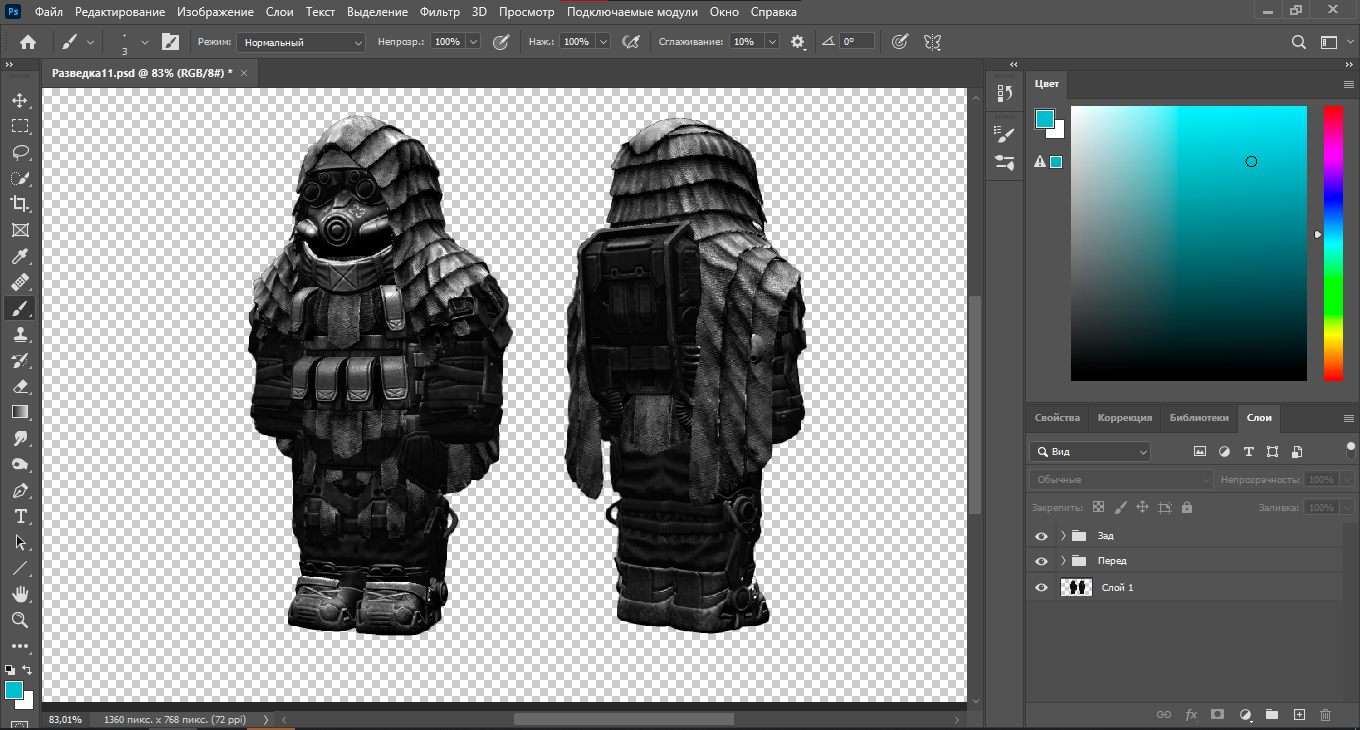Select the Hand tool
Image resolution: width=1360 pixels, height=730 pixels.
(19, 594)
